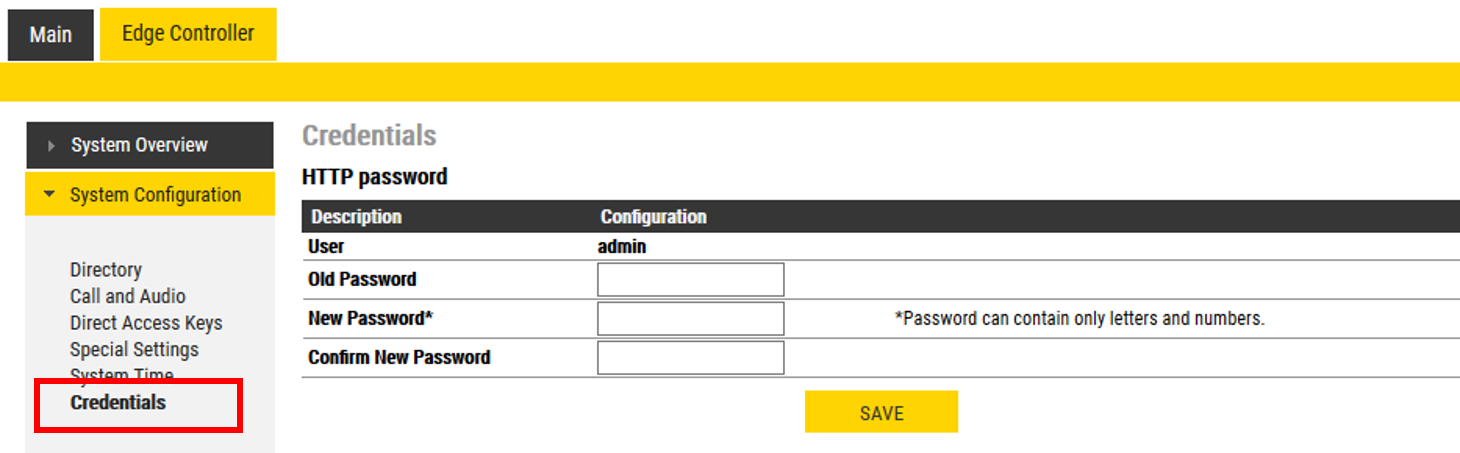Focus the Old Password field
This screenshot has height=453, width=1460.
click(x=690, y=280)
